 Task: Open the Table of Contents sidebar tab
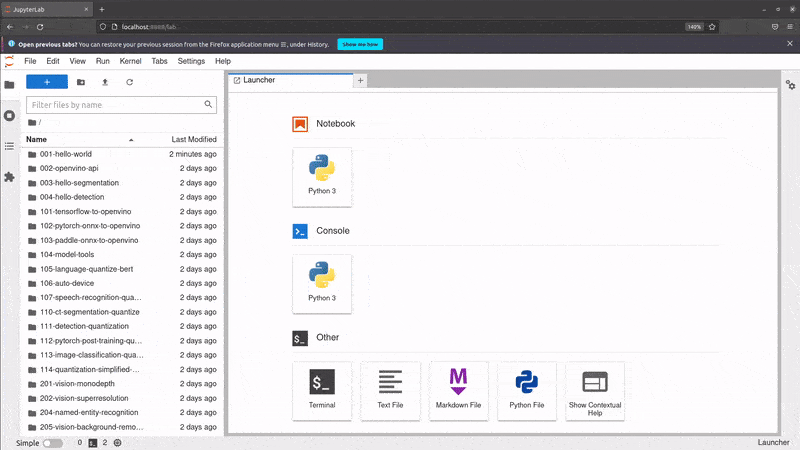pos(9,146)
